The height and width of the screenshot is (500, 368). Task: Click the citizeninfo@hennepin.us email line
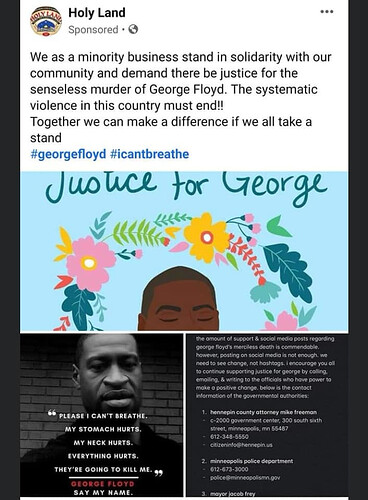[241, 445]
